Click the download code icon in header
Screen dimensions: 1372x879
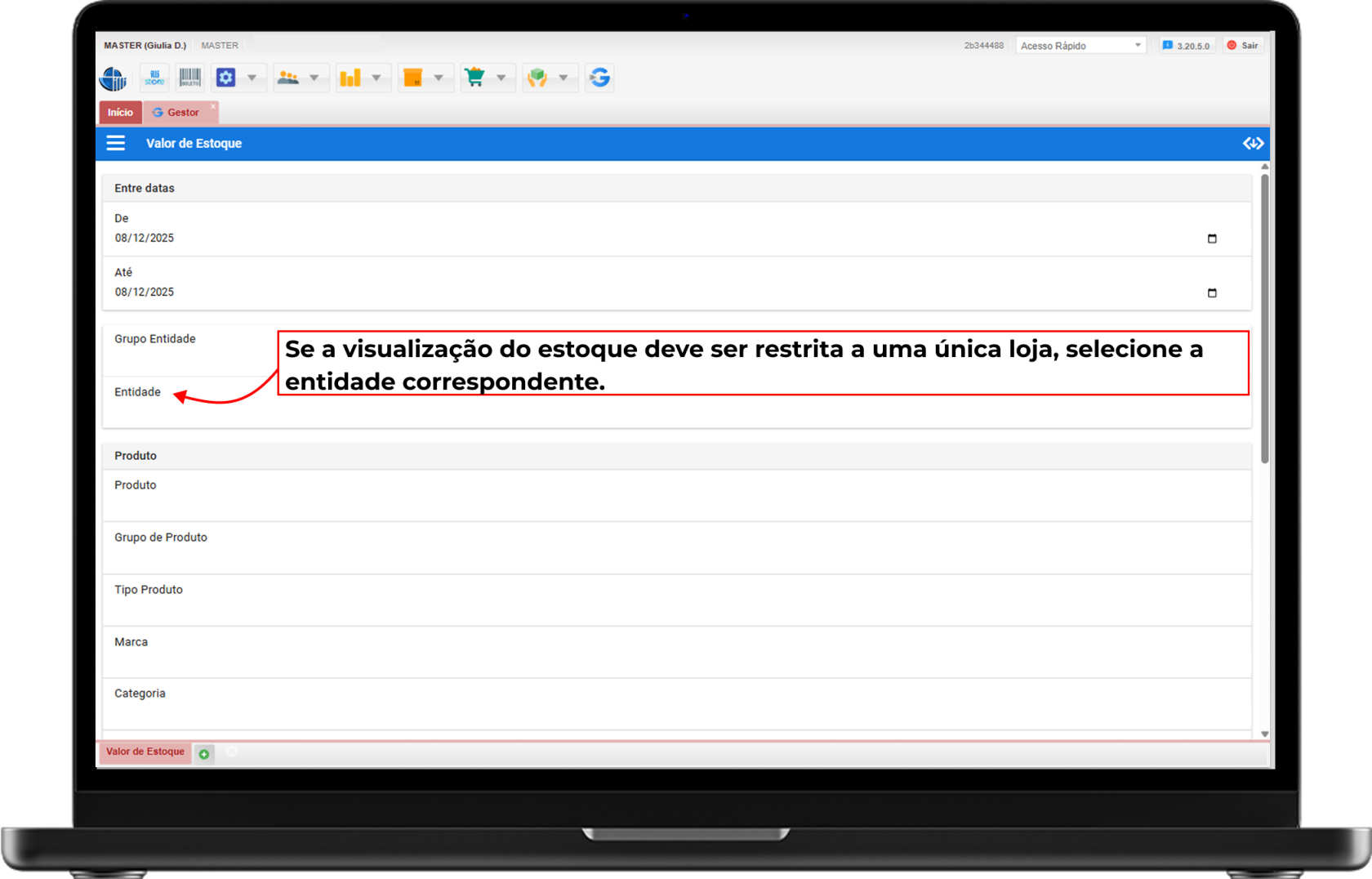click(1253, 144)
